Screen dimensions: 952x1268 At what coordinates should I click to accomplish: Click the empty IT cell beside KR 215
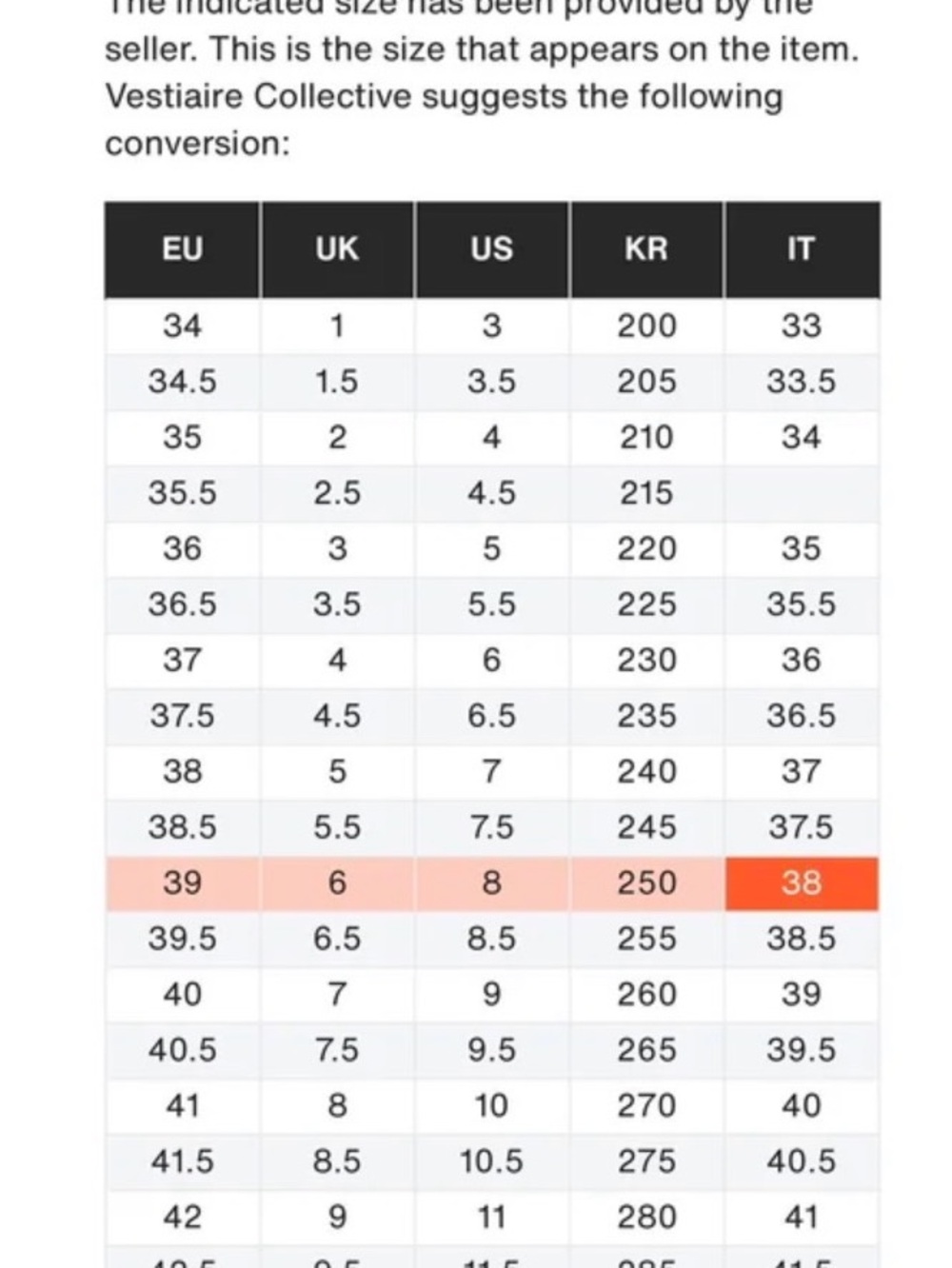[x=802, y=493]
